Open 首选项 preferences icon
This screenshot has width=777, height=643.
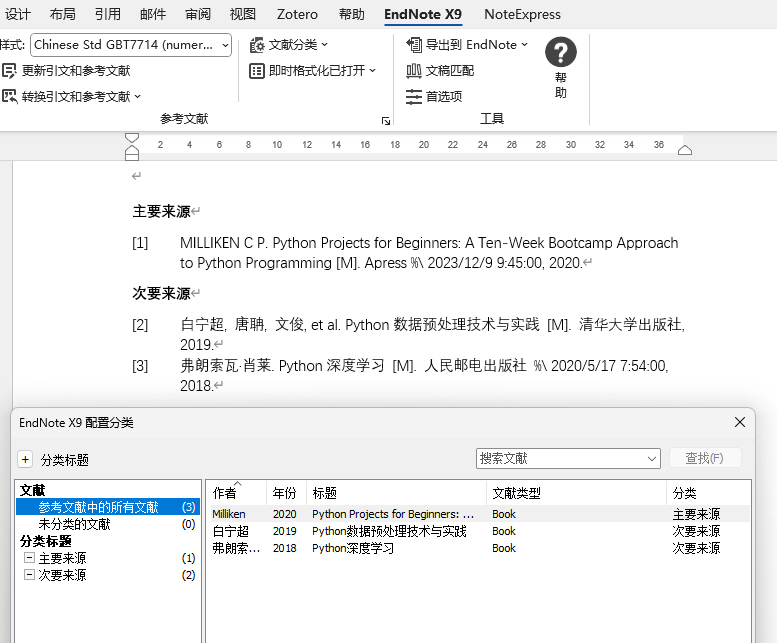[x=414, y=96]
